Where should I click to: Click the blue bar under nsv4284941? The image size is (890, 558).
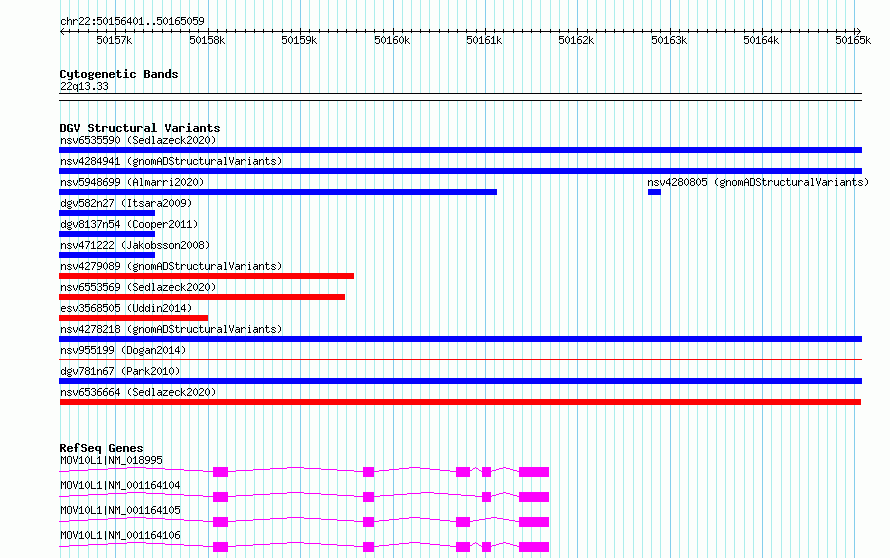tap(460, 171)
